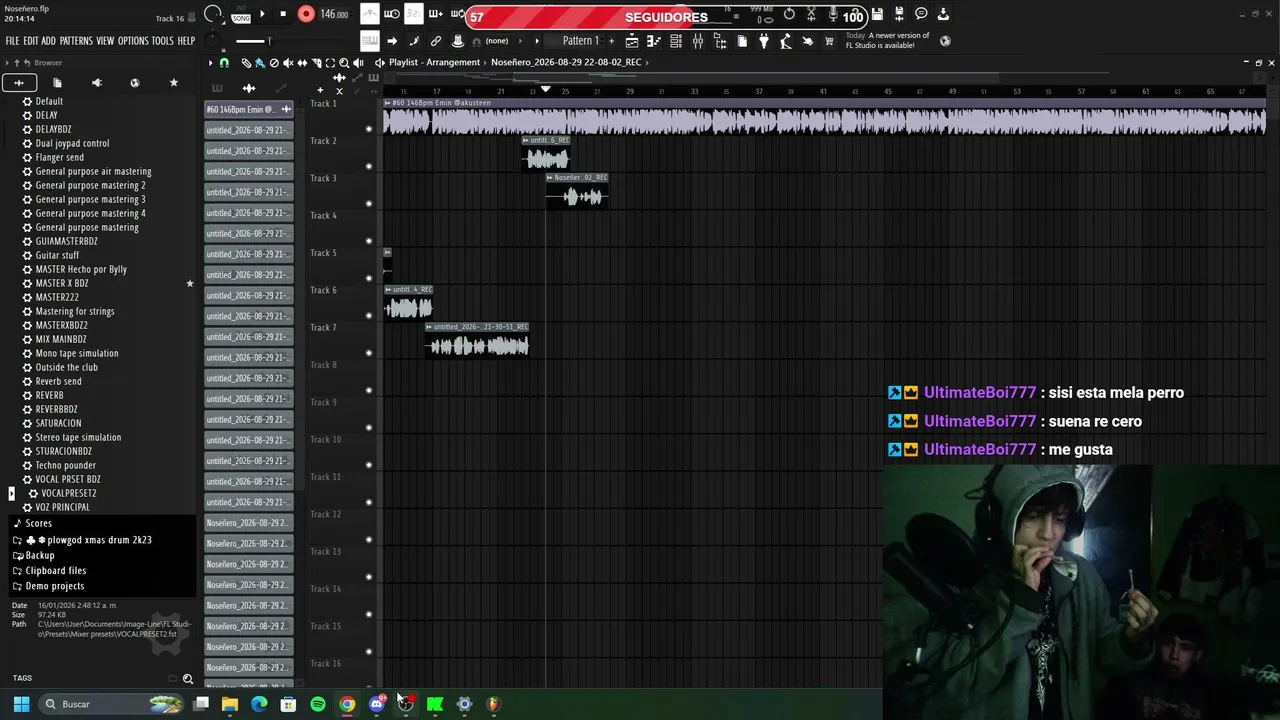This screenshot has height=720, width=1280.
Task: Click the globe news icon
Action: [945, 41]
